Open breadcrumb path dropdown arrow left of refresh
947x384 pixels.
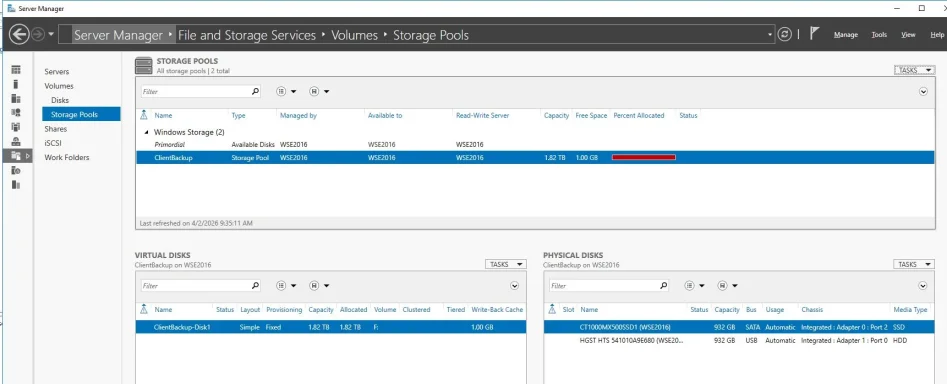click(x=770, y=35)
